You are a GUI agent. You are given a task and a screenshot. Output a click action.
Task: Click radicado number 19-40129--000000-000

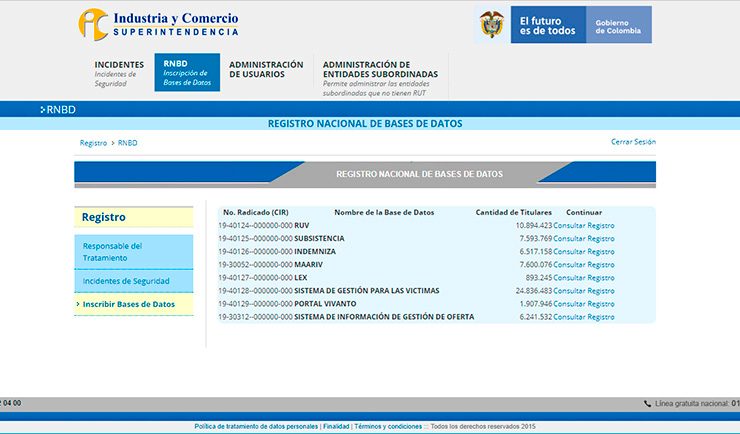click(x=255, y=304)
